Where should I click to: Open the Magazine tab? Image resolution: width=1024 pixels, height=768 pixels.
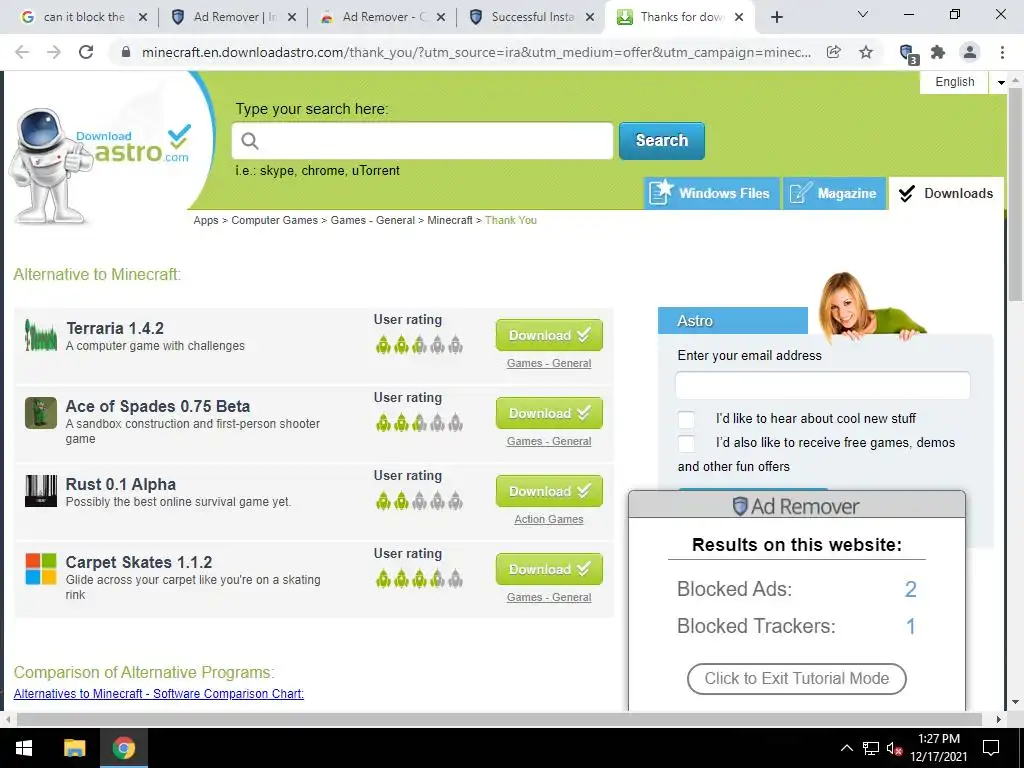[835, 193]
